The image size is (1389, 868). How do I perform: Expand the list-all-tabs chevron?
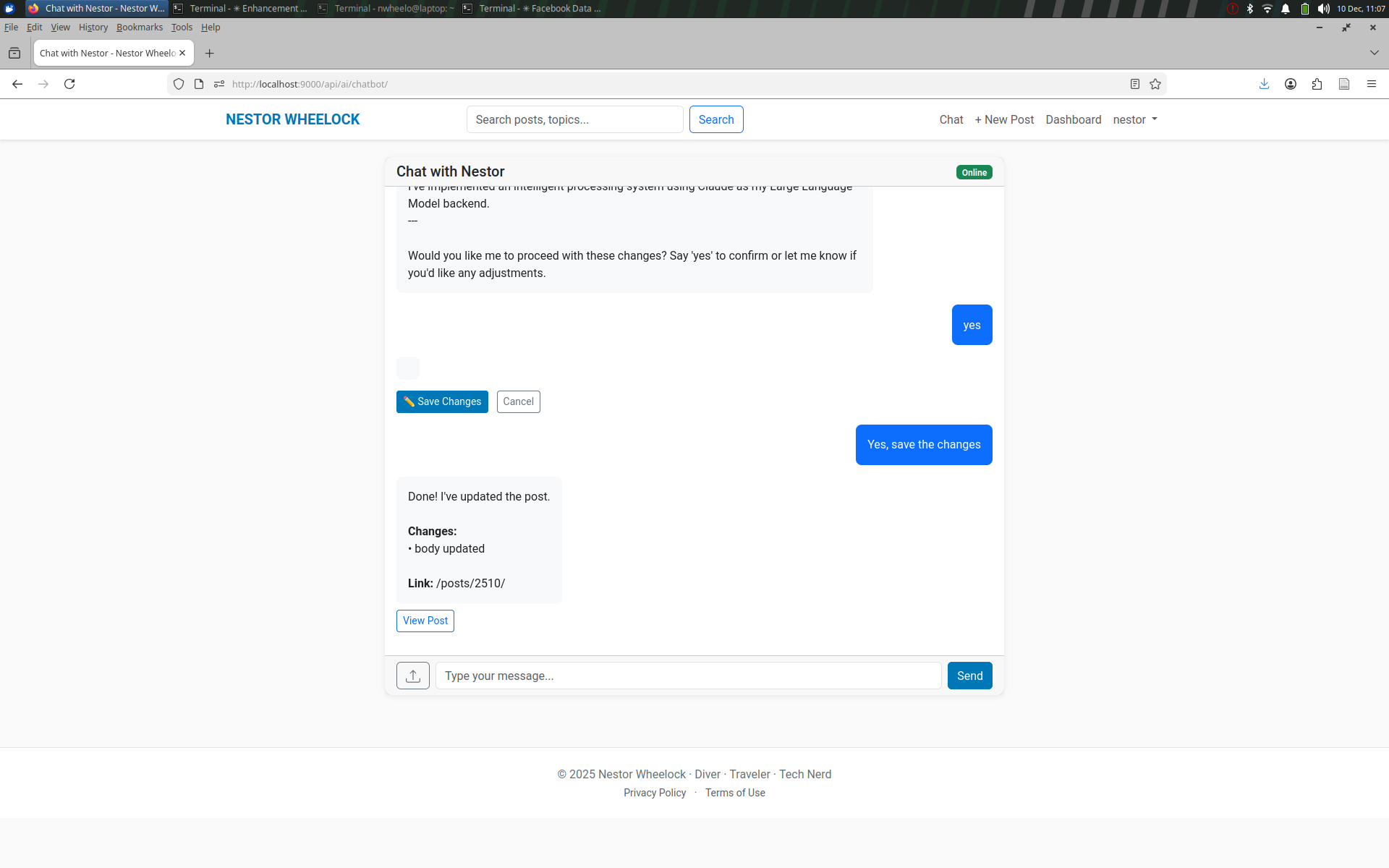pos(1374,52)
